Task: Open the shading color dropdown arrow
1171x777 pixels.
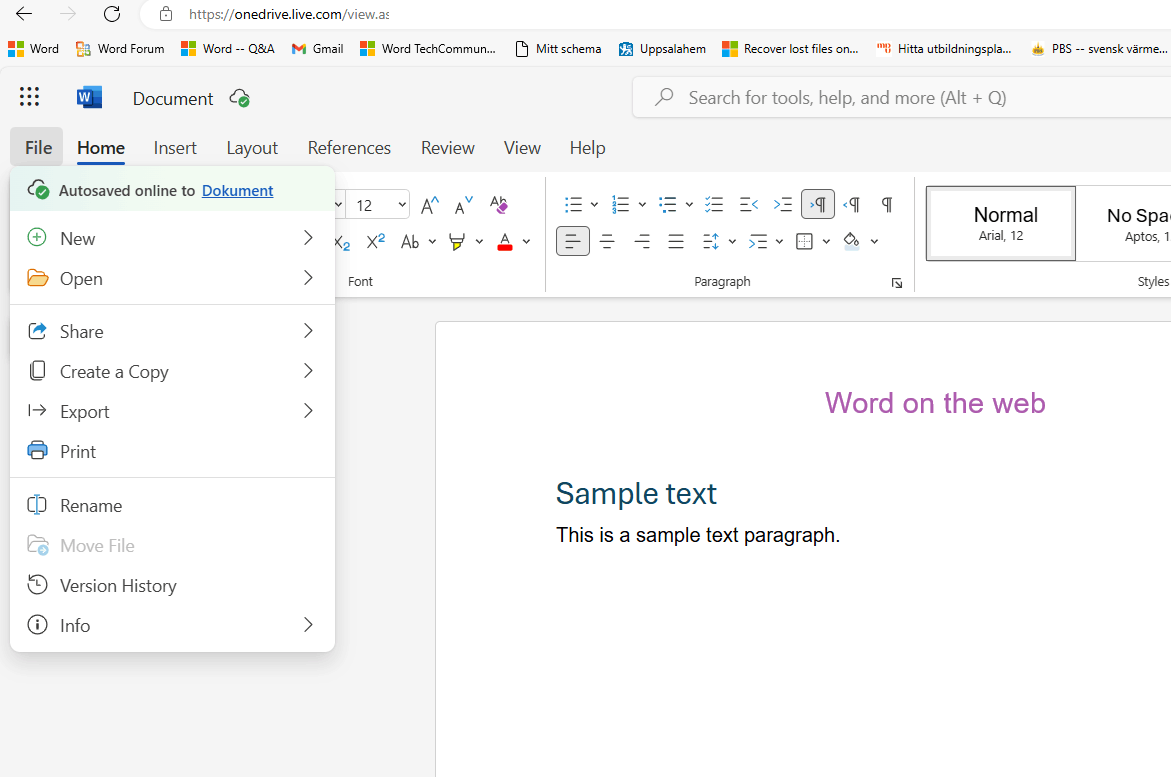Action: 874,241
